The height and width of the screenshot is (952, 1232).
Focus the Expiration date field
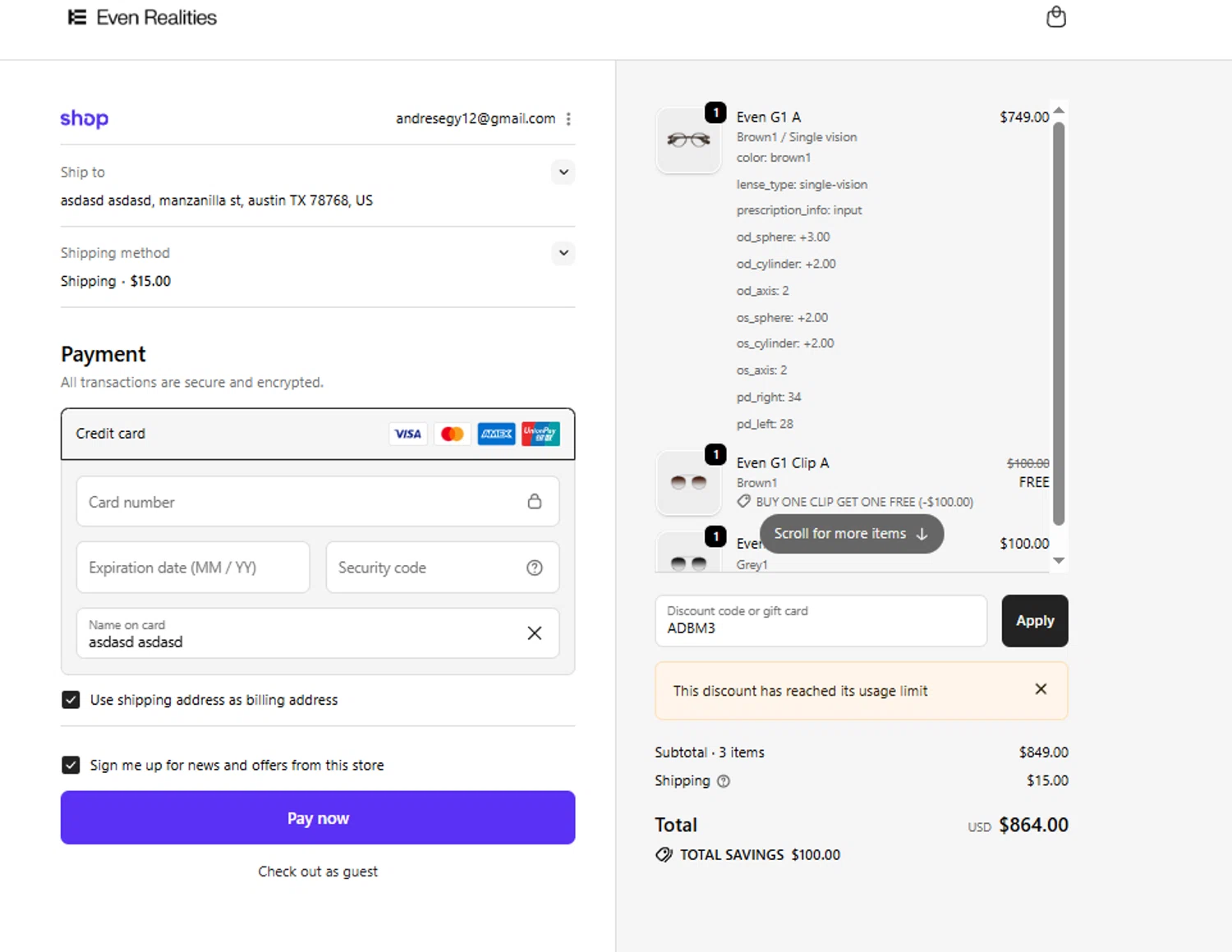tap(193, 567)
